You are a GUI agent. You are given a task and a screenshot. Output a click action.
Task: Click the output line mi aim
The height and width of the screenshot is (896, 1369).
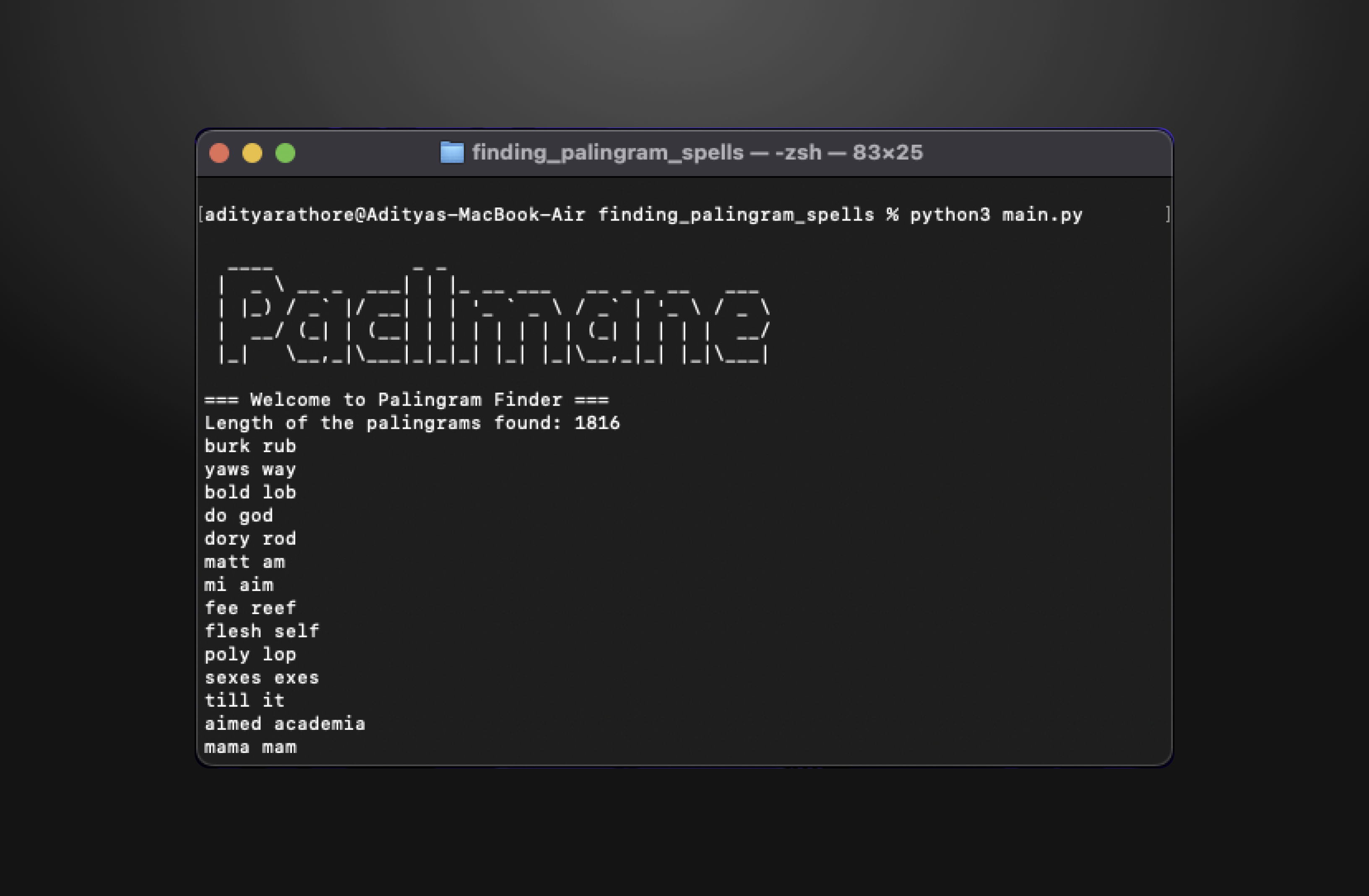(x=239, y=585)
